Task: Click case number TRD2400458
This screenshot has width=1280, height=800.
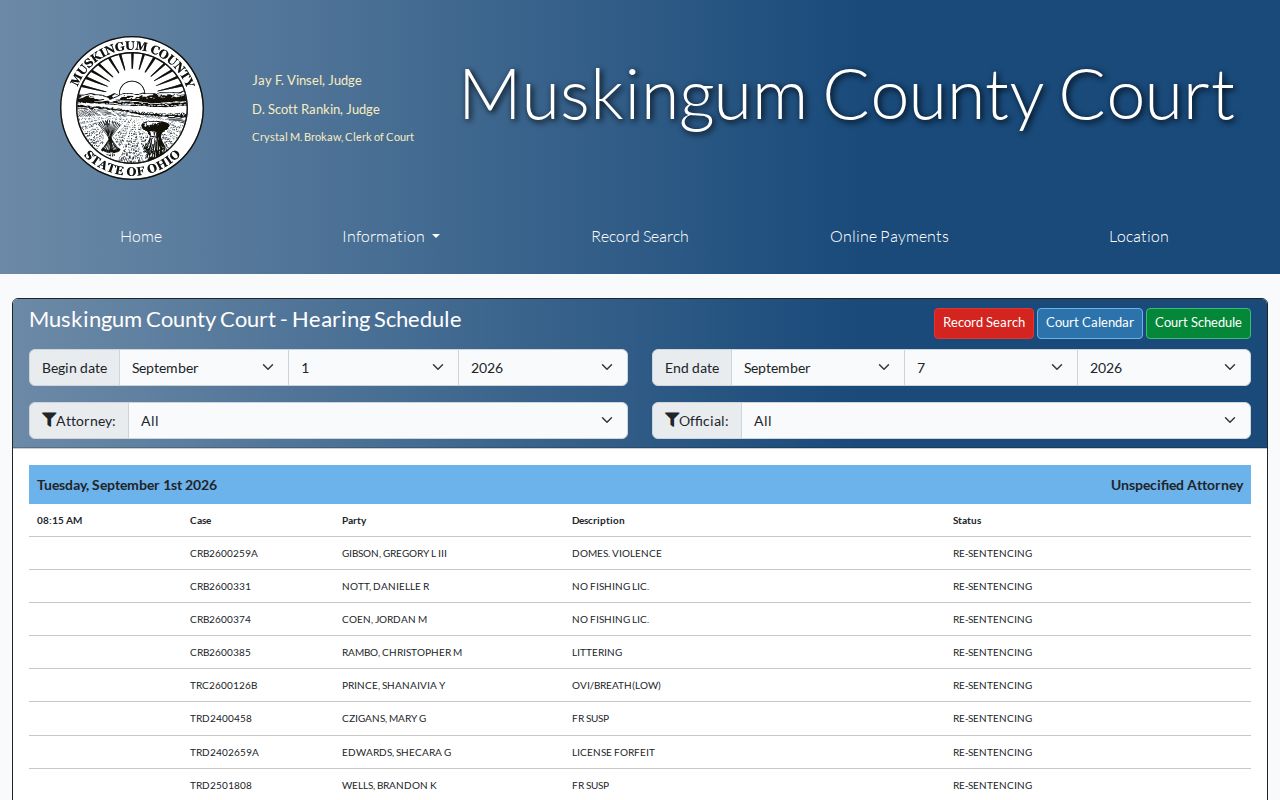Action: (x=221, y=718)
